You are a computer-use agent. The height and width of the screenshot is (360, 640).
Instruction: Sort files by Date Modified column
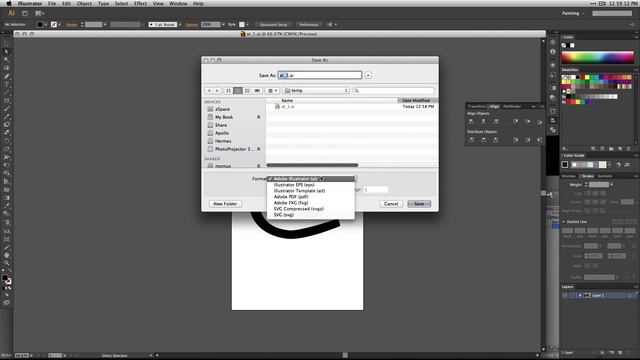pyautogui.click(x=417, y=100)
